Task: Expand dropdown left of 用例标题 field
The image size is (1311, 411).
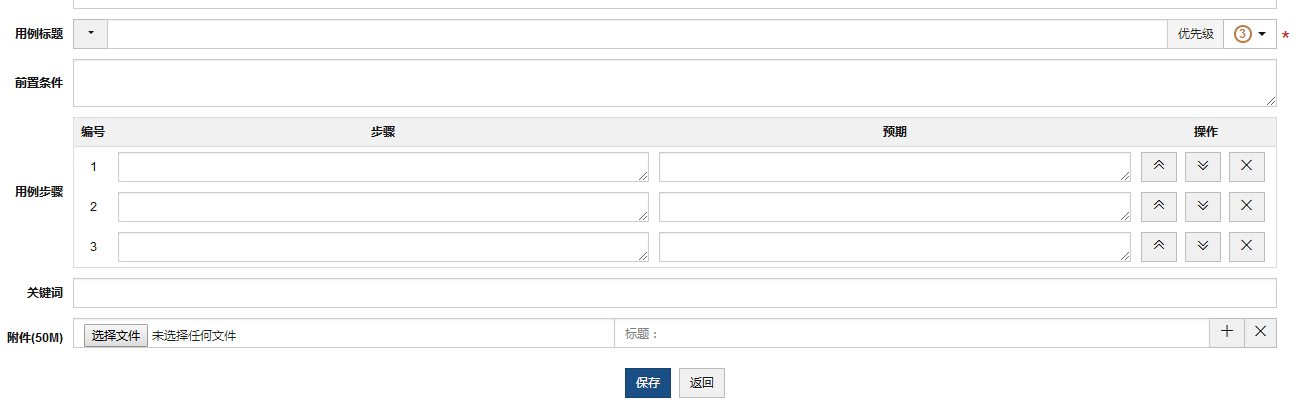Action: point(90,34)
